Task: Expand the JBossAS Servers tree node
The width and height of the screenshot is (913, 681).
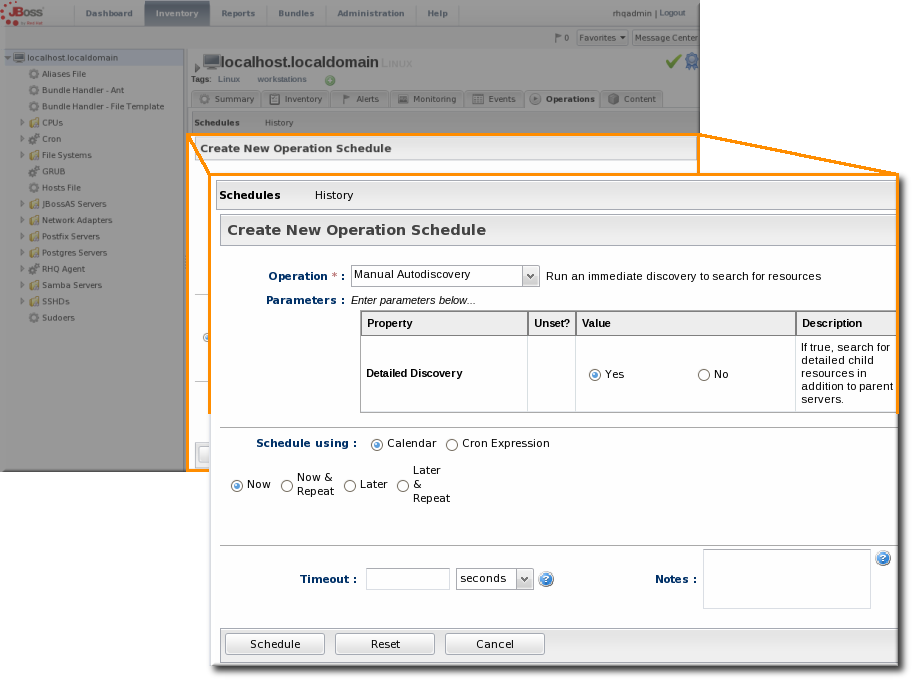Action: tap(22, 204)
